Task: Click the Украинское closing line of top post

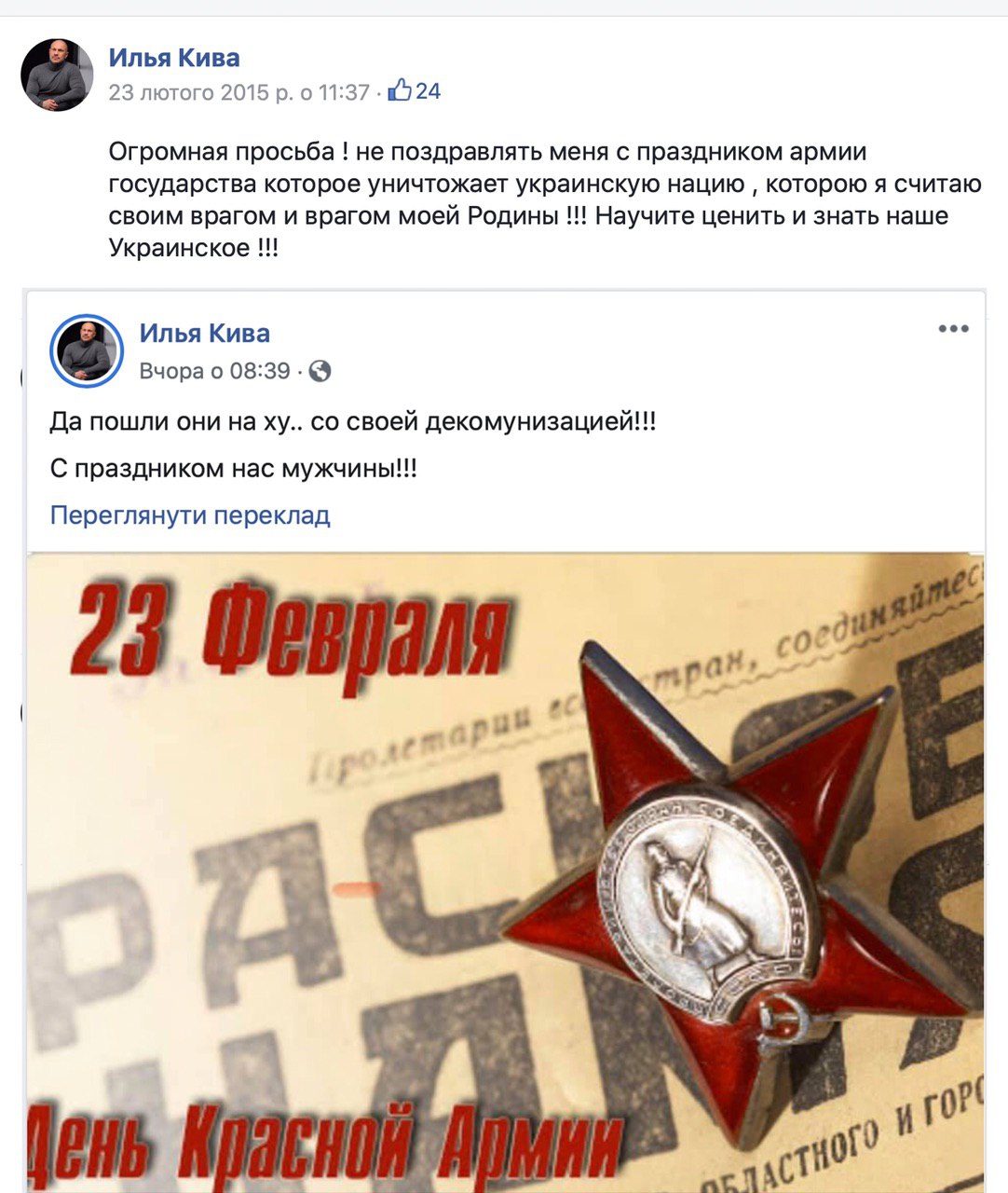Action: point(194,248)
